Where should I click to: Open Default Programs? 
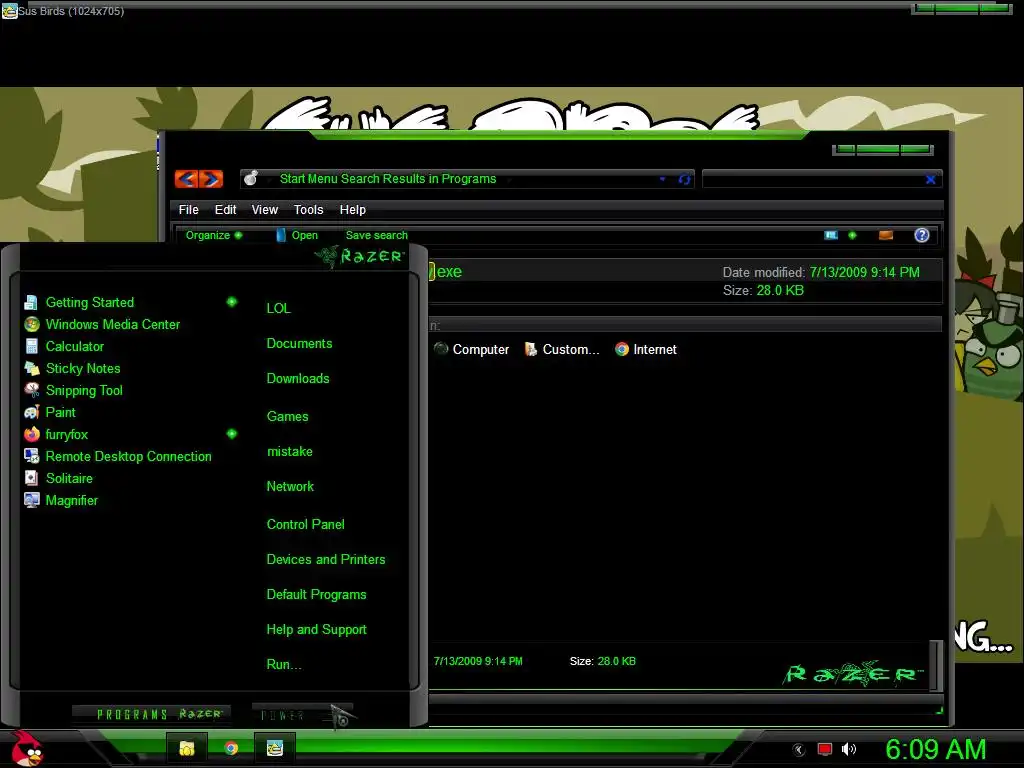[x=316, y=595]
